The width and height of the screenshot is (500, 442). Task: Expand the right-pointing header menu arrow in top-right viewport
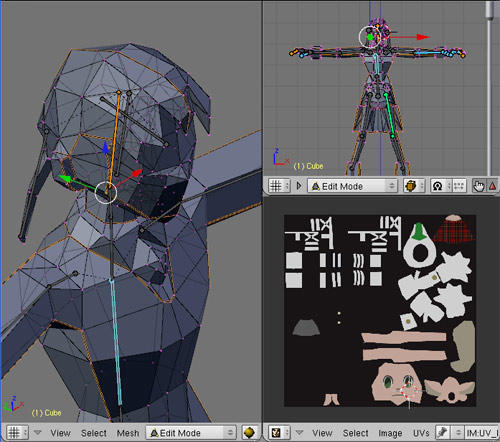click(299, 186)
